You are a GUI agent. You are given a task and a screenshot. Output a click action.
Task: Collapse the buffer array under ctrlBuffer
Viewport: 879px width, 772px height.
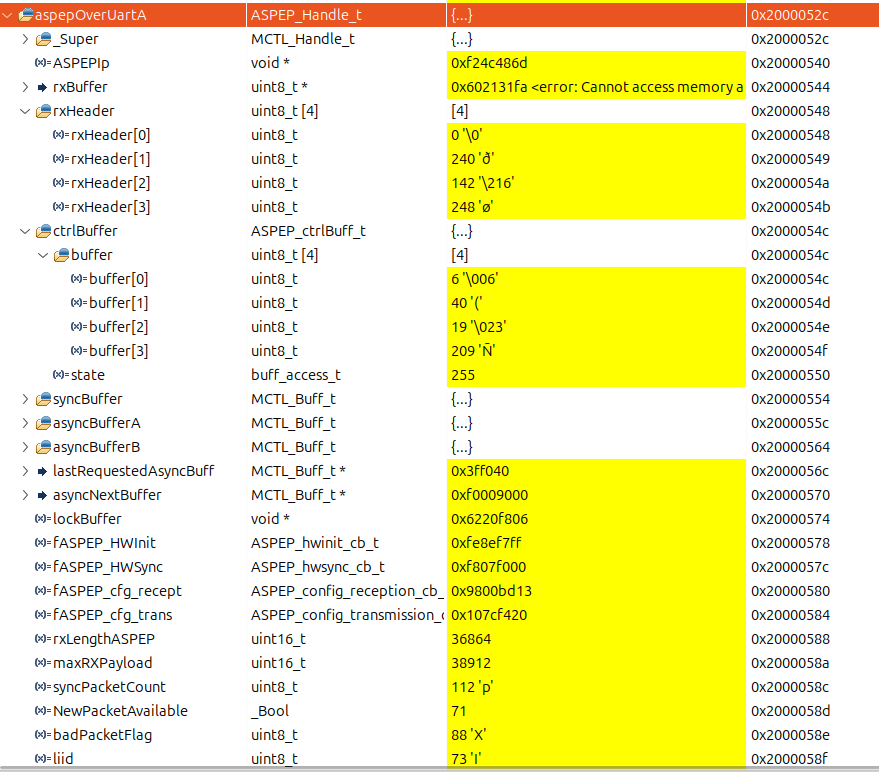click(43, 255)
